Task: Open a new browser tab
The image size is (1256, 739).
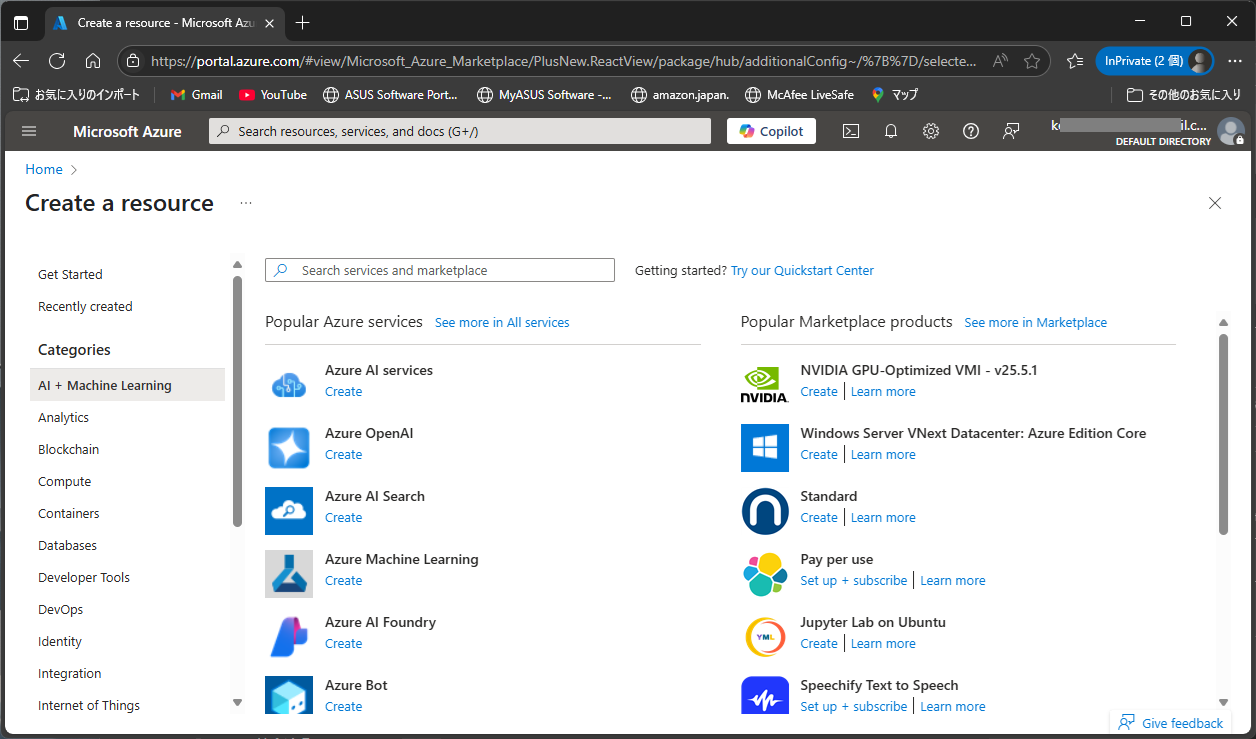Action: click(303, 22)
